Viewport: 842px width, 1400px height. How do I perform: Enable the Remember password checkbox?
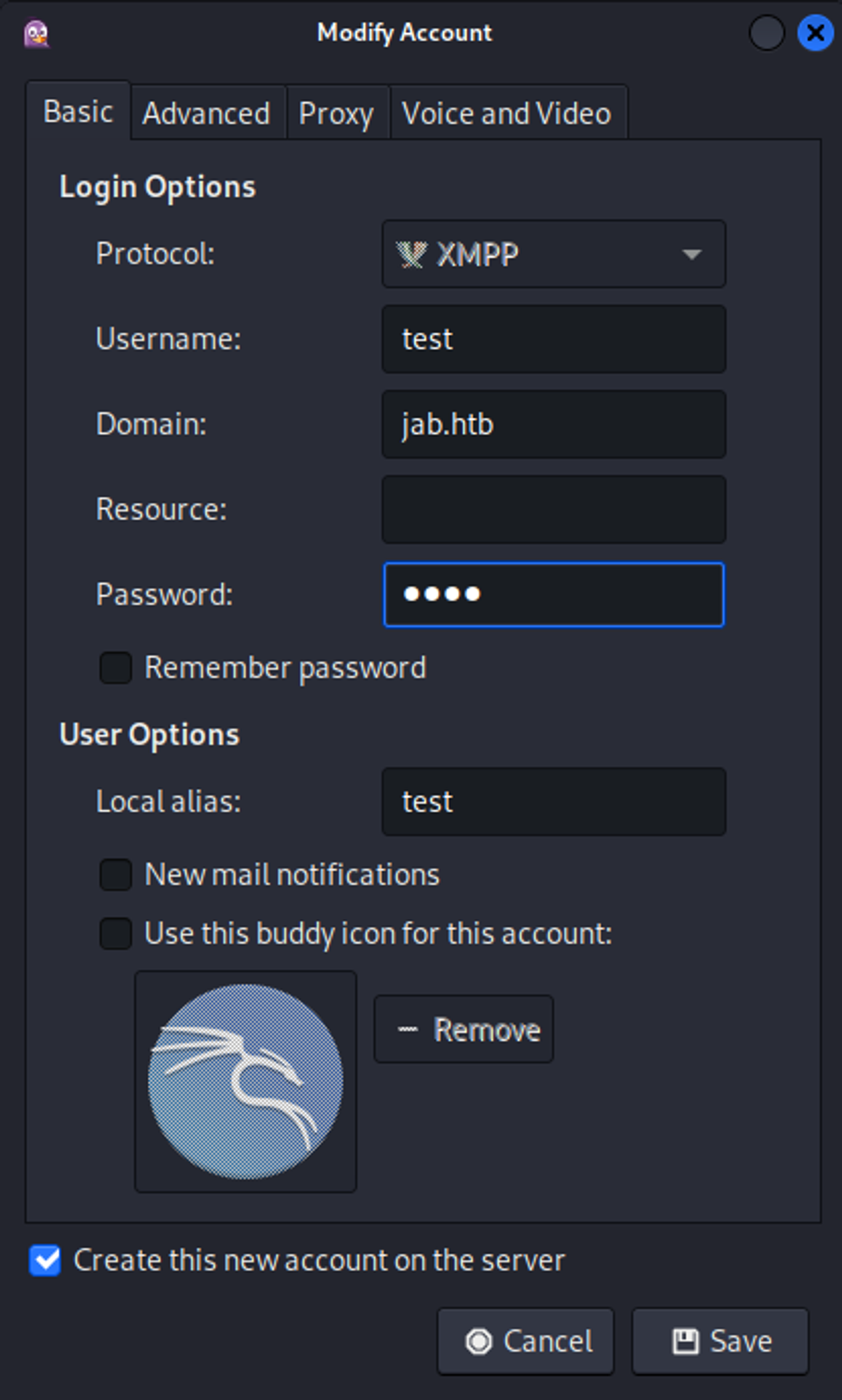pyautogui.click(x=116, y=667)
